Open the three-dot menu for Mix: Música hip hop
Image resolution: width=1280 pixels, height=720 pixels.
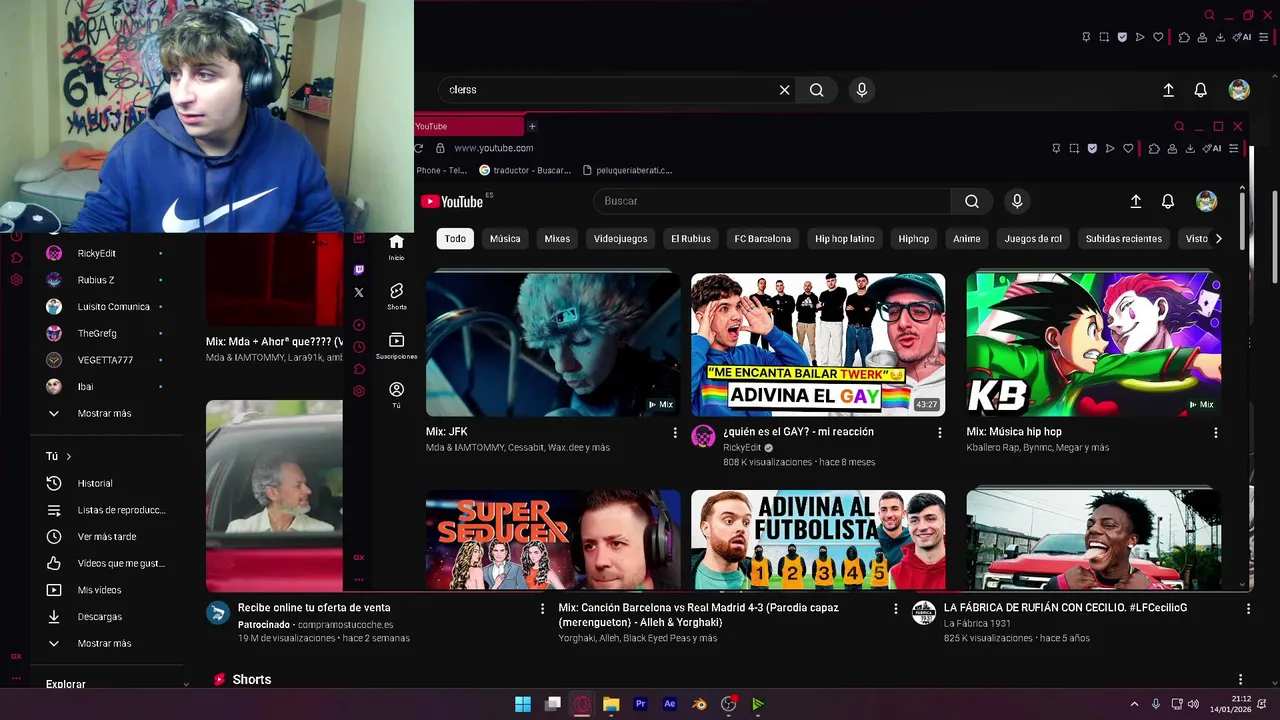1216,433
